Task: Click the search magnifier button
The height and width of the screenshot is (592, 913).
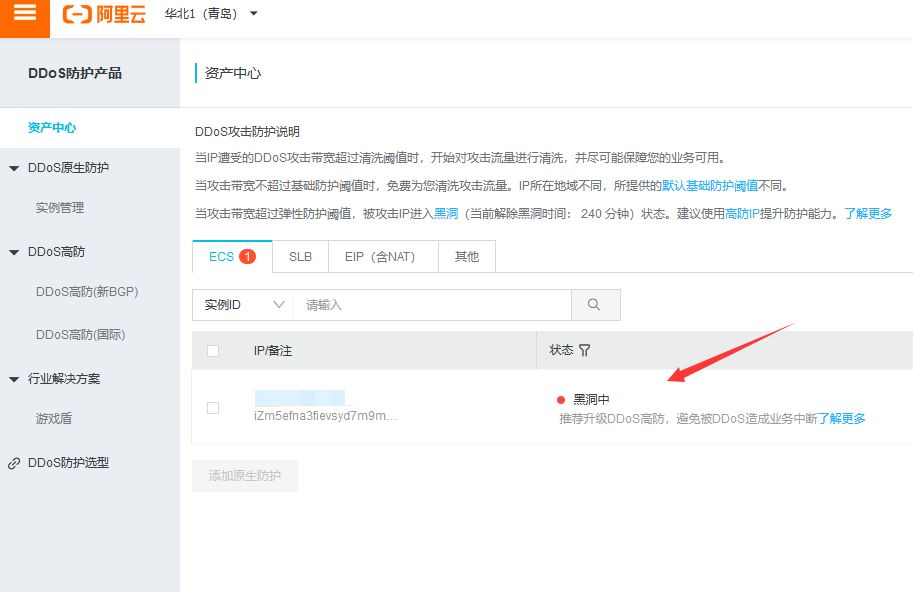Action: (595, 305)
